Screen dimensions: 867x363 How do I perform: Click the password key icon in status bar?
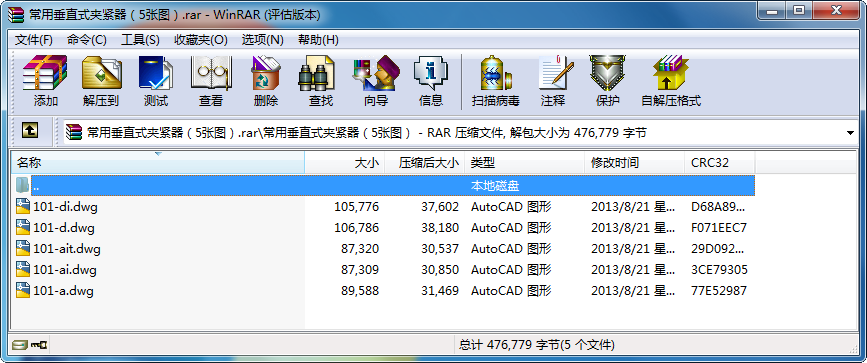39,345
